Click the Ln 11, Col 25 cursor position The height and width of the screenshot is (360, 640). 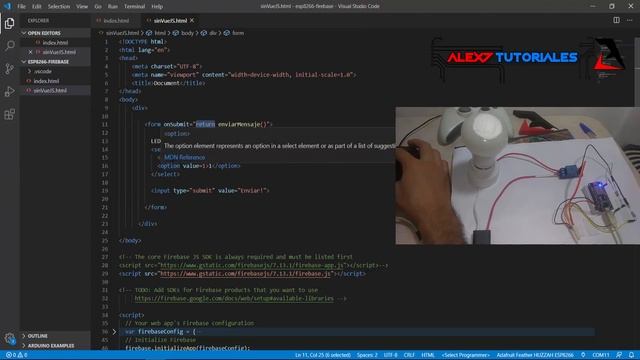[x=322, y=355]
